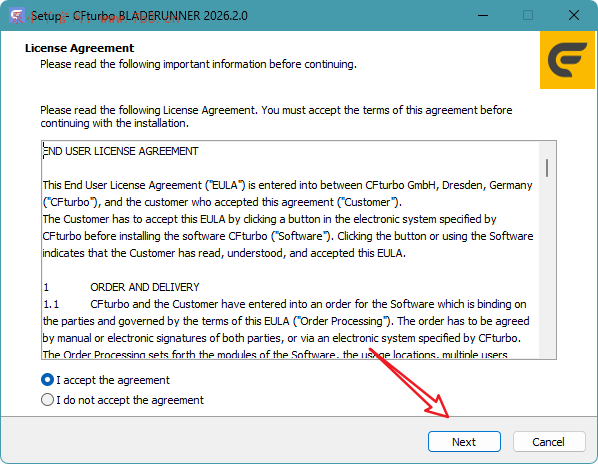Click the "License Agreement" page title
This screenshot has width=598, height=464.
[x=79, y=48]
